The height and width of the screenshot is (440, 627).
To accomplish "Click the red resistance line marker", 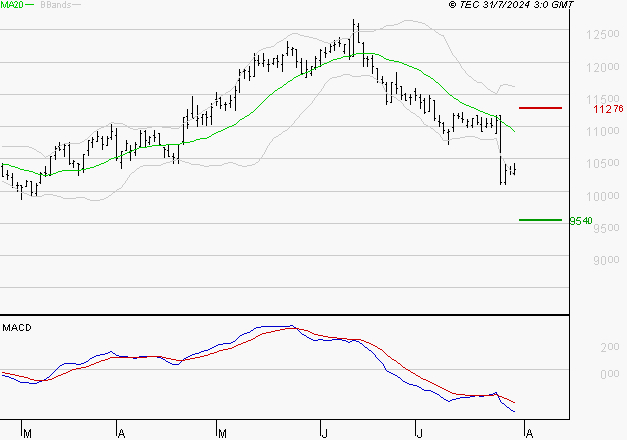I will (x=540, y=108).
